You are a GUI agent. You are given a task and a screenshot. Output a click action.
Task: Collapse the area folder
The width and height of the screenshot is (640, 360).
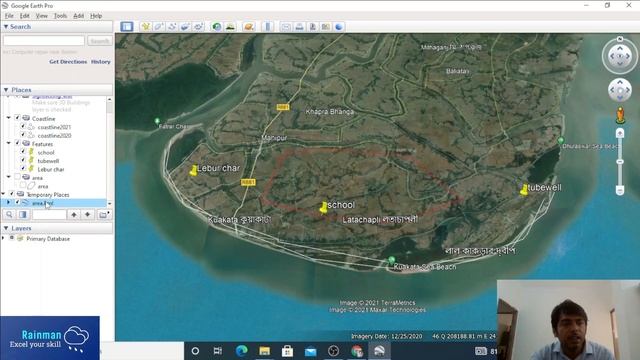click(9, 177)
